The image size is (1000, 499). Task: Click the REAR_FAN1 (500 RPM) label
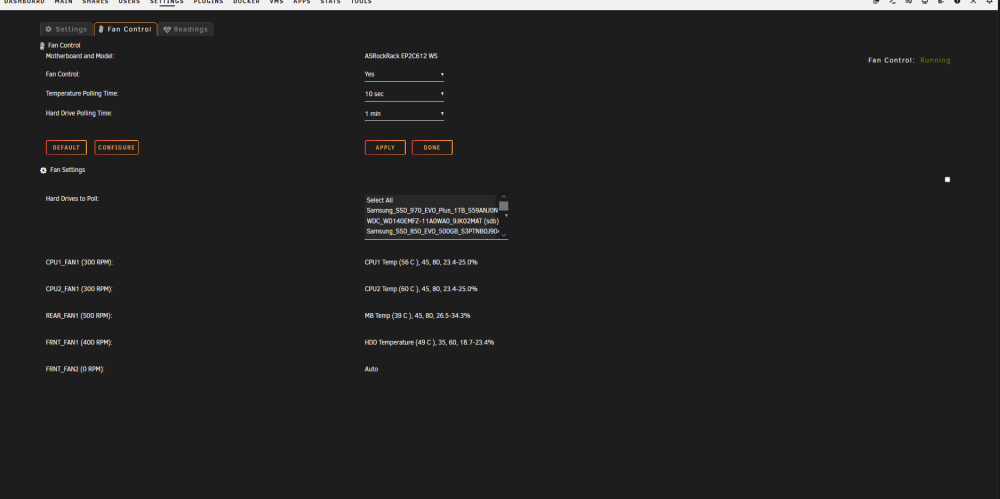tap(79, 316)
